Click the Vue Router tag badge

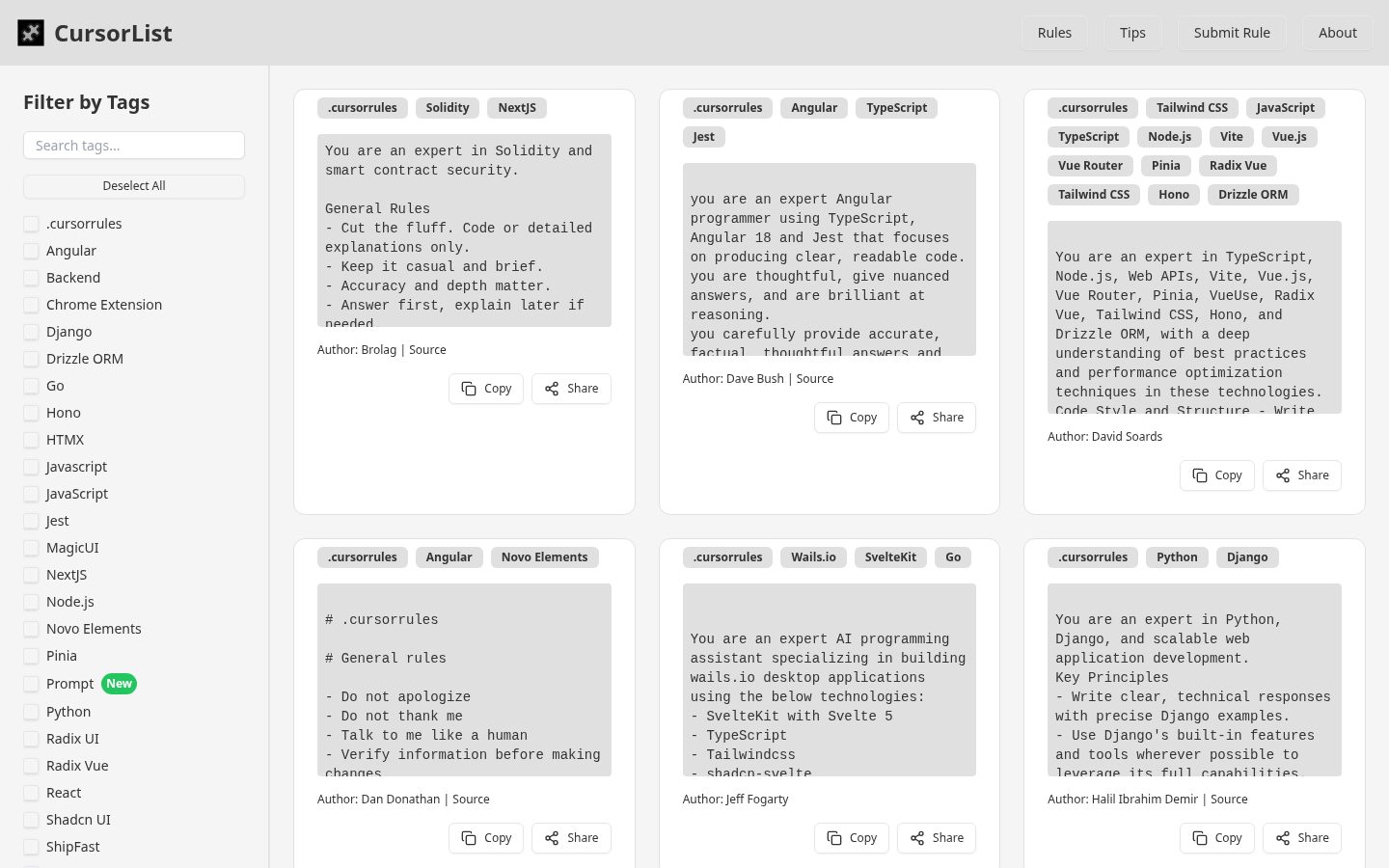click(1090, 166)
